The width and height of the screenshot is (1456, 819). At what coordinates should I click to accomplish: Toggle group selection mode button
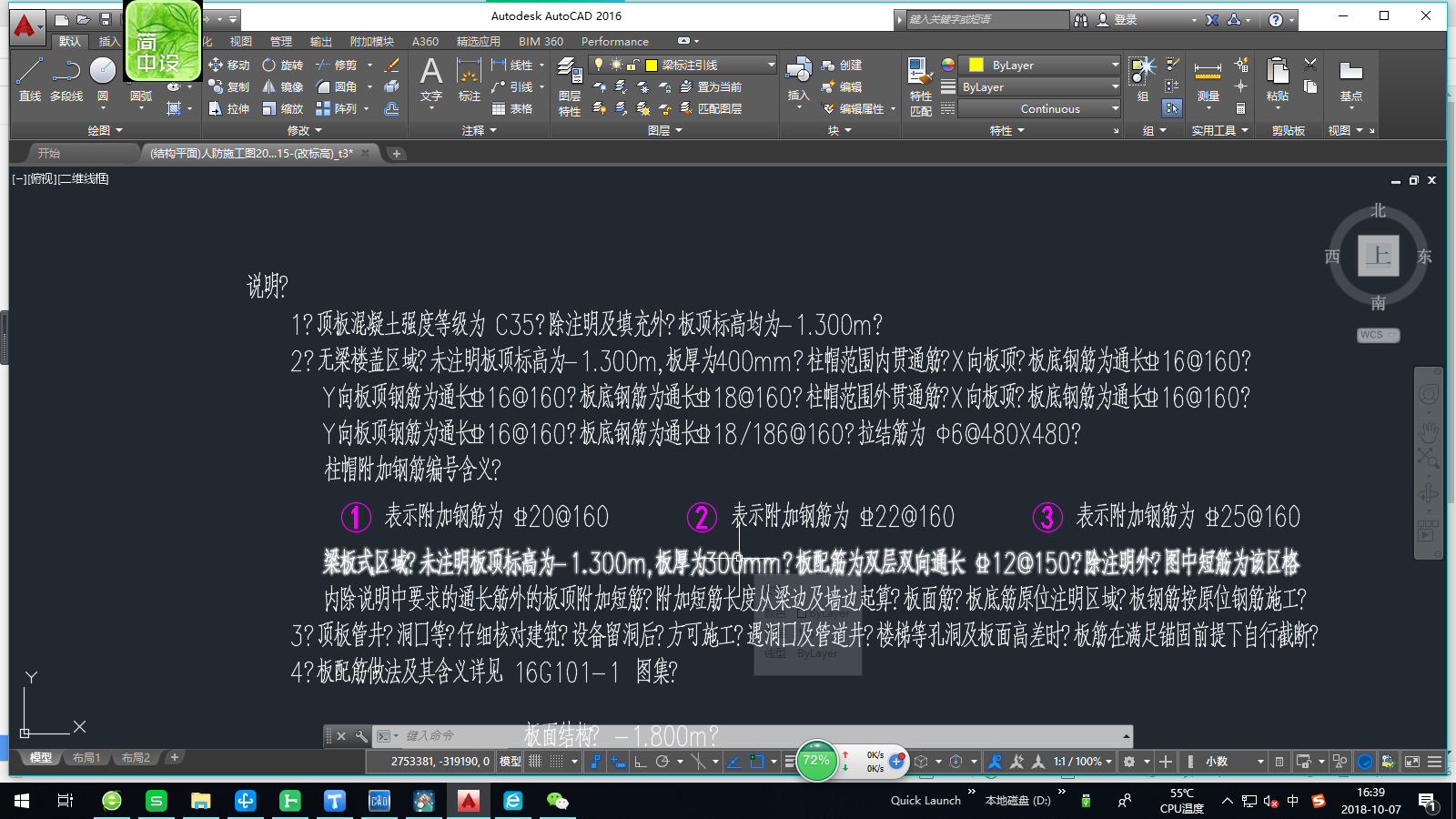point(1171,108)
